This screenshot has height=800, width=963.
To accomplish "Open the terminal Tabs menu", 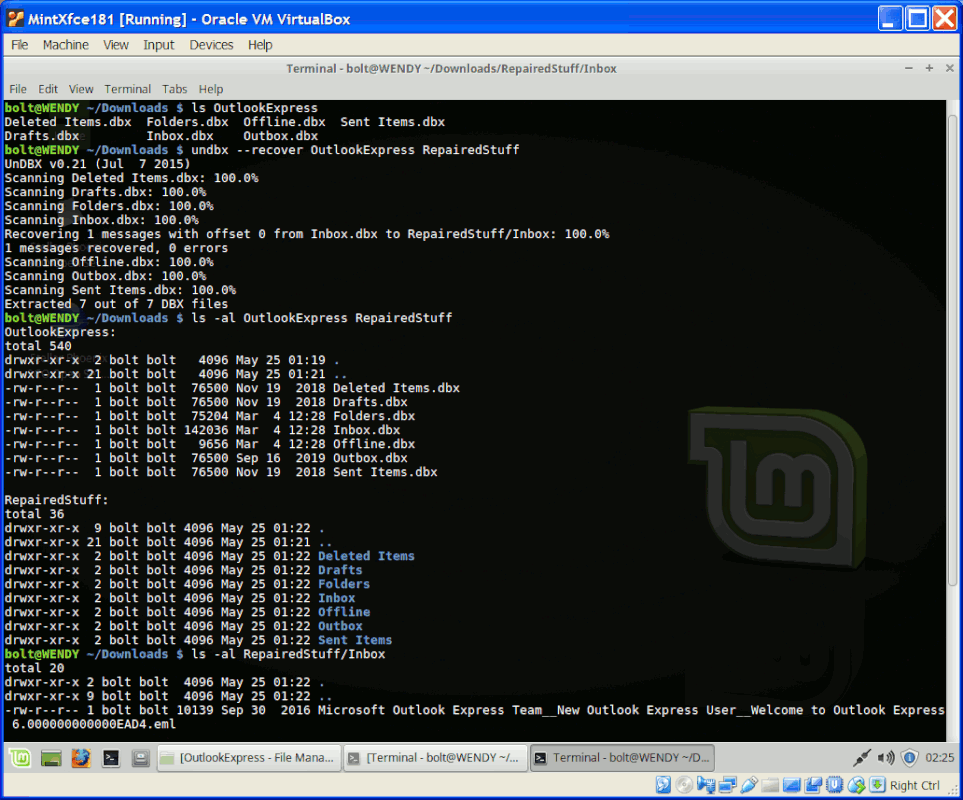I will 174,89.
